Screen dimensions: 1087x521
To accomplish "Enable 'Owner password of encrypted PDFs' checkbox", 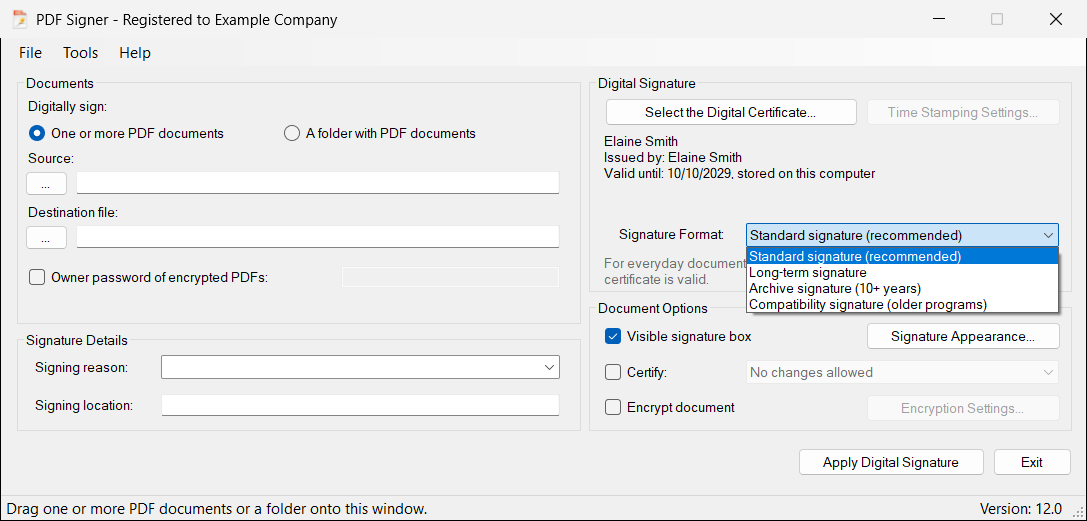I will (x=37, y=277).
